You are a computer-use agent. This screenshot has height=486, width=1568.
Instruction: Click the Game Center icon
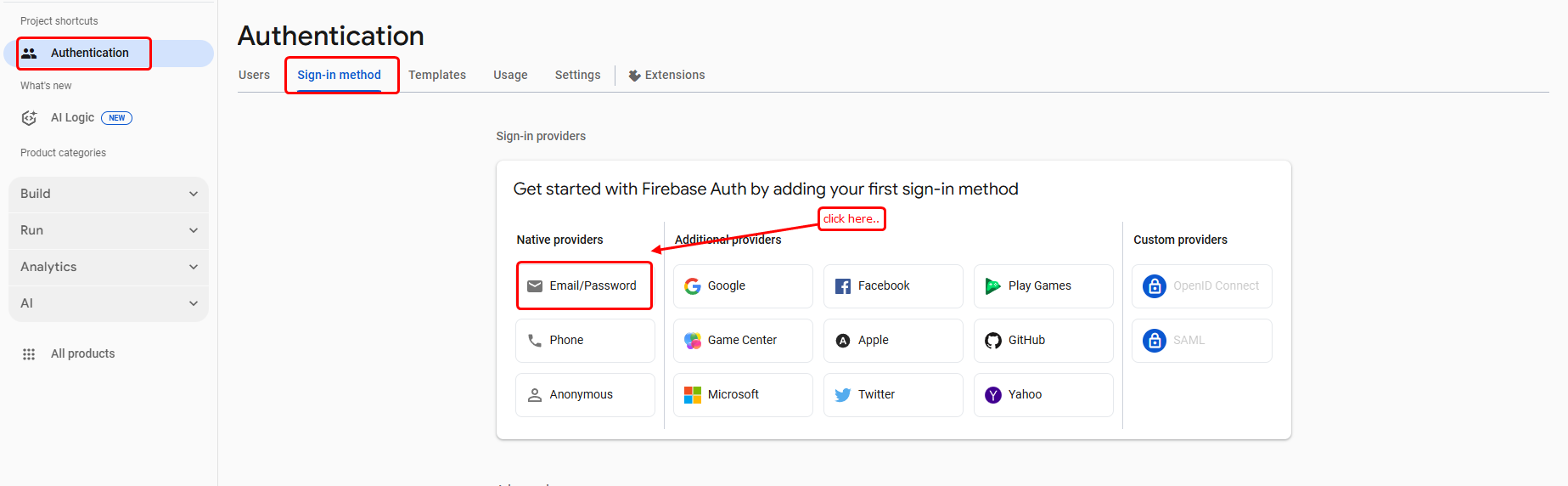click(693, 341)
